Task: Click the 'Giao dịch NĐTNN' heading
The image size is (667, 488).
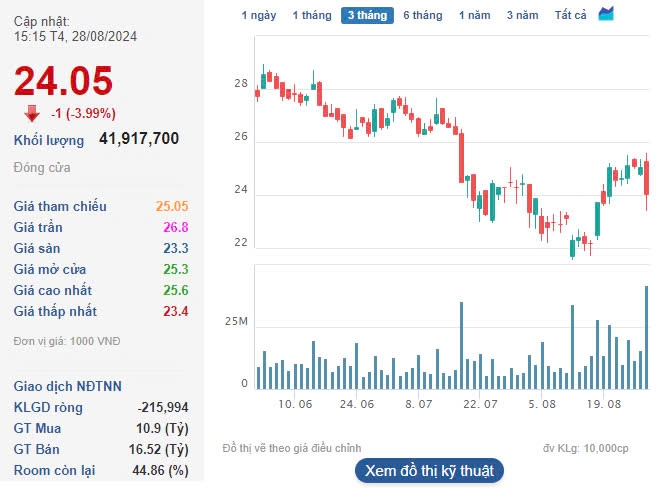Action: pyautogui.click(x=68, y=386)
